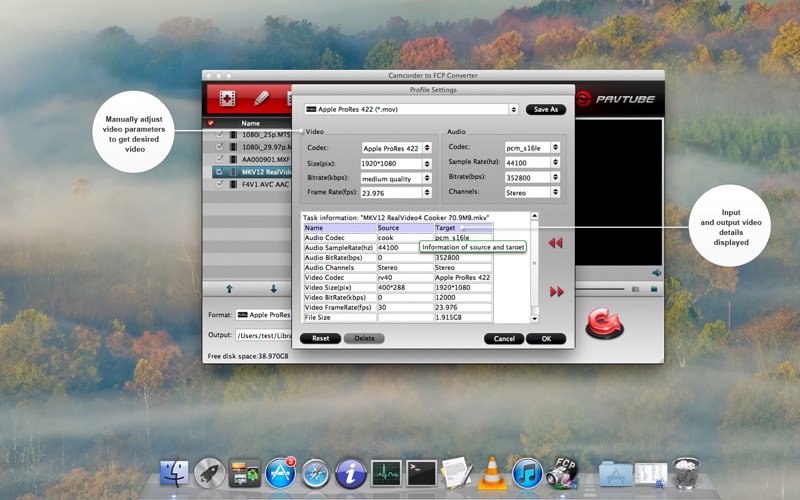This screenshot has width=800, height=500.
Task: Click the fast-forward double-arrow icon
Action: pyautogui.click(x=556, y=292)
